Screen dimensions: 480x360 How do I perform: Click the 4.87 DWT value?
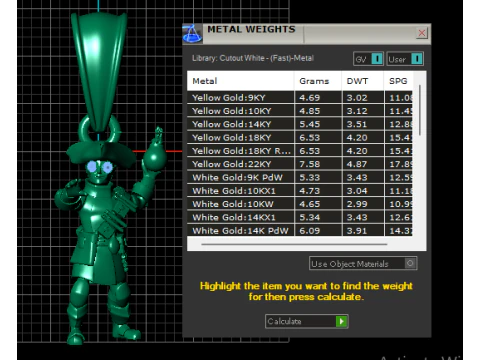[357, 164]
